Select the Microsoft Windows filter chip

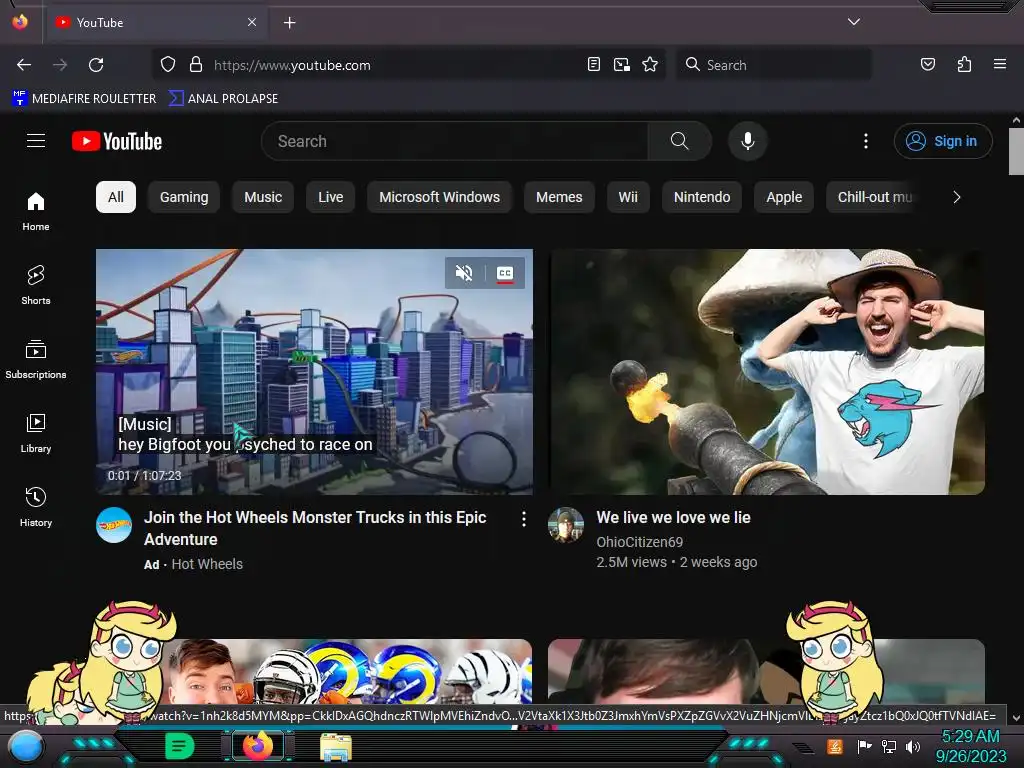[x=440, y=197]
